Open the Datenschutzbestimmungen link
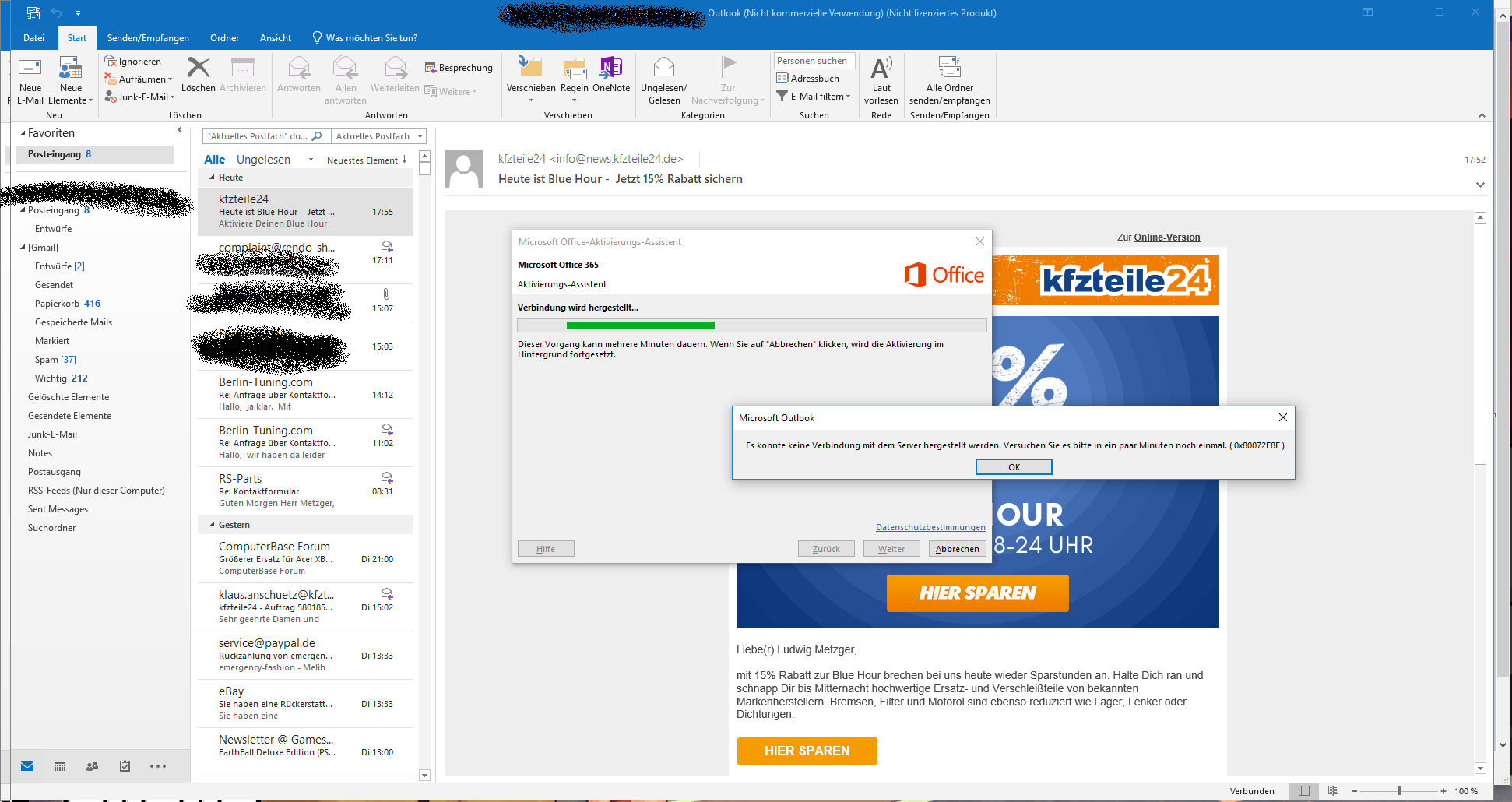This screenshot has width=1512, height=802. pyautogui.click(x=930, y=527)
